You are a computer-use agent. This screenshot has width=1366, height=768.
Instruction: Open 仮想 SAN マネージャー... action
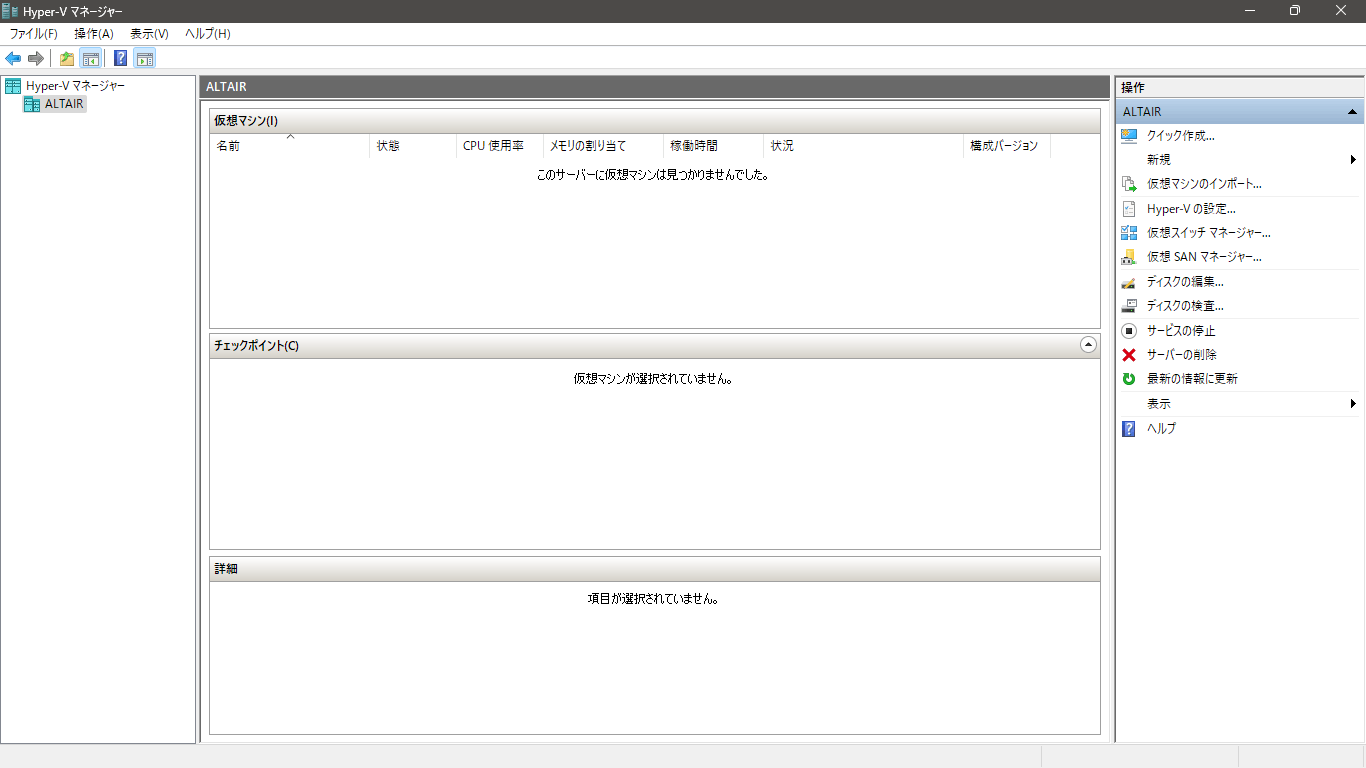click(x=1204, y=257)
